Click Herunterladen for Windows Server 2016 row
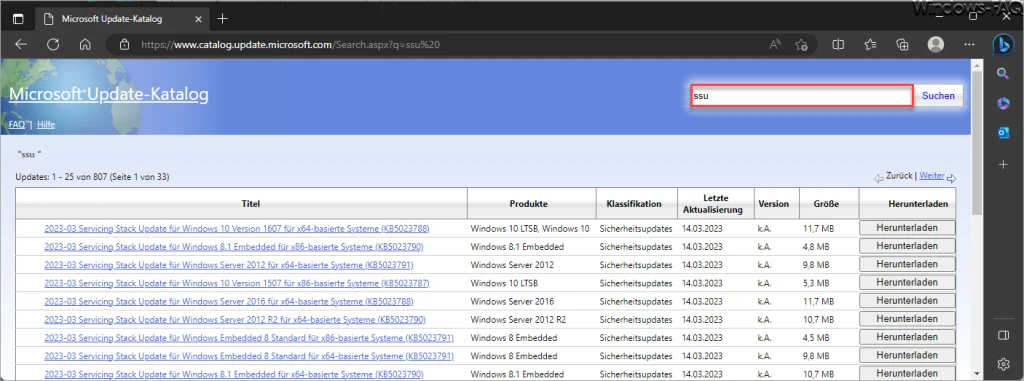 pos(907,301)
